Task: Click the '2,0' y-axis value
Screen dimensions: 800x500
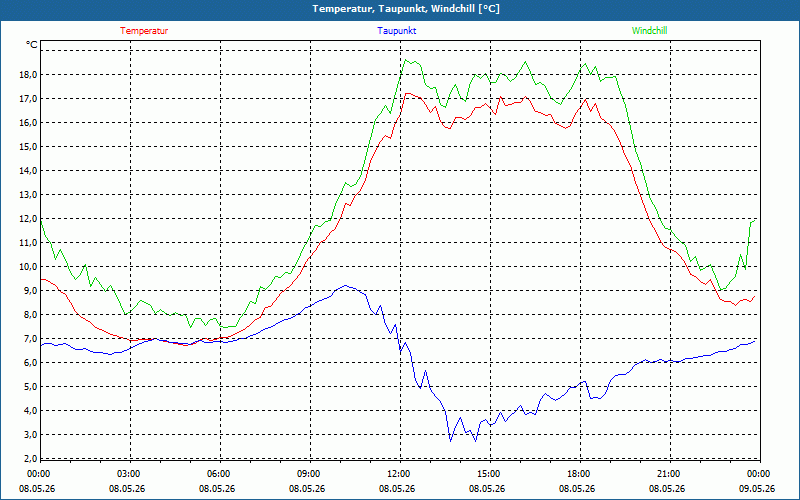Action: point(30,458)
